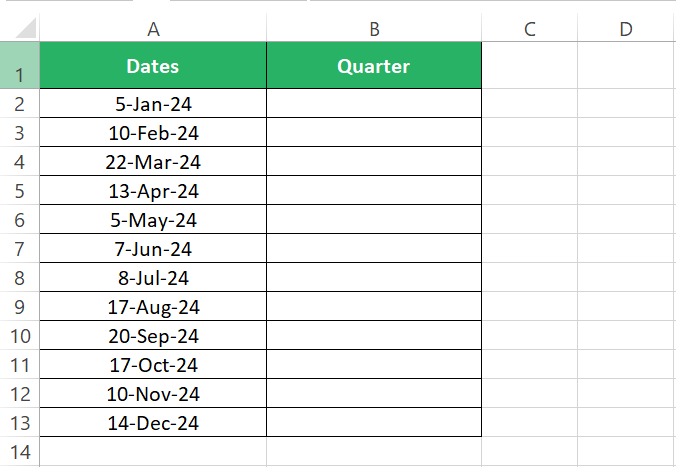The image size is (676, 467).
Task: Click the empty Quarter cell beside 20-Sep-24
Action: (374, 336)
